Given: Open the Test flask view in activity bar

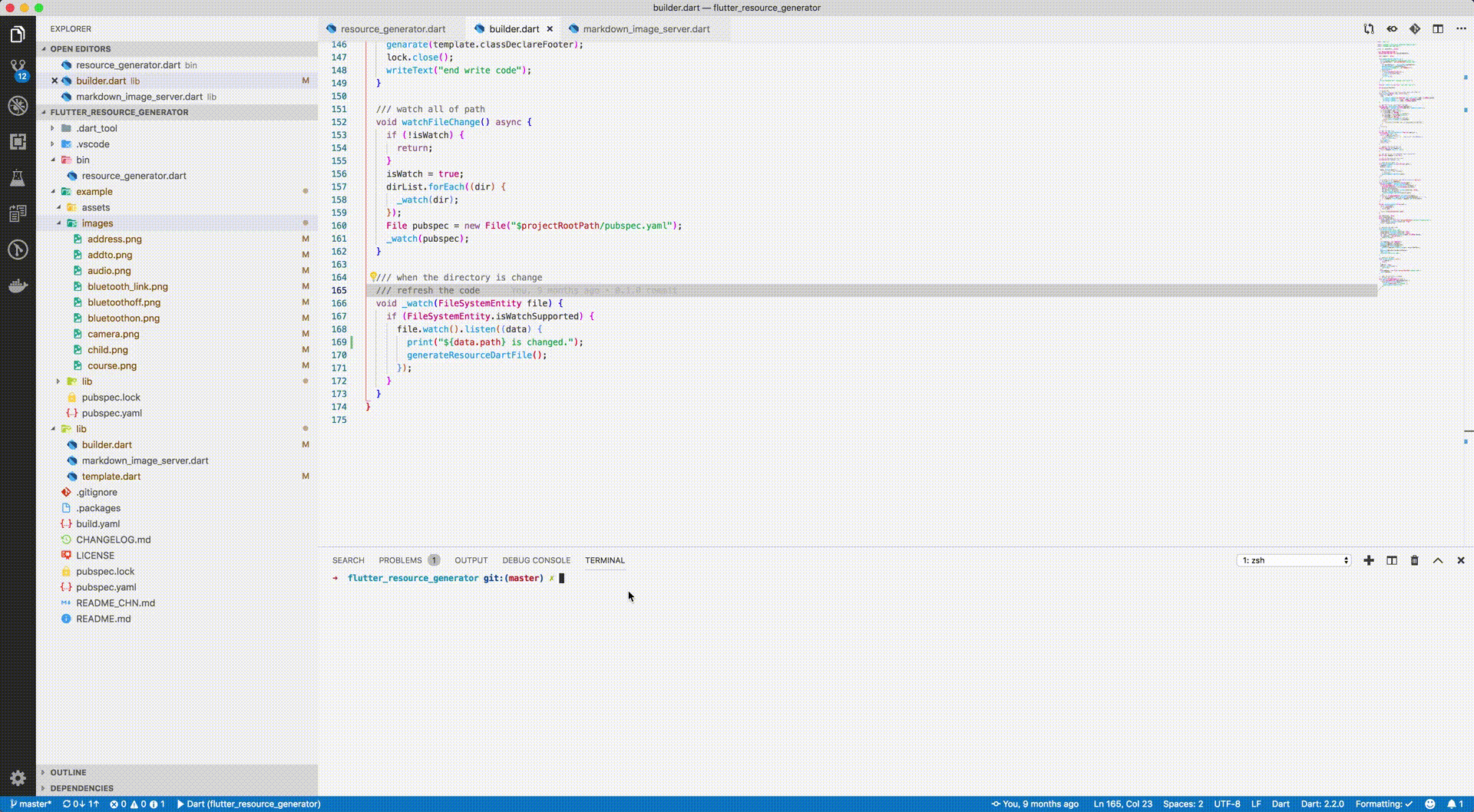Looking at the screenshot, I should tap(18, 178).
